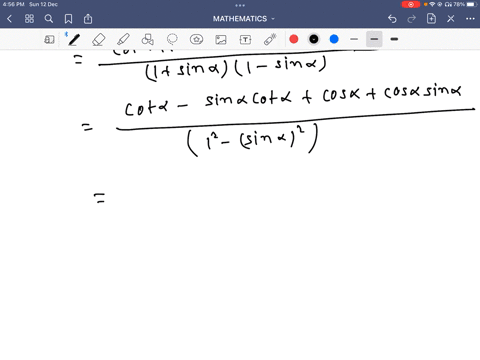Open the search magnifier
480x360 pixels.
(x=49, y=19)
